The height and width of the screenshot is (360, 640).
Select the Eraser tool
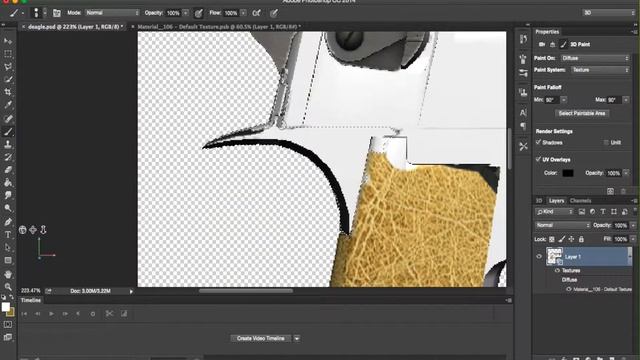8,170
